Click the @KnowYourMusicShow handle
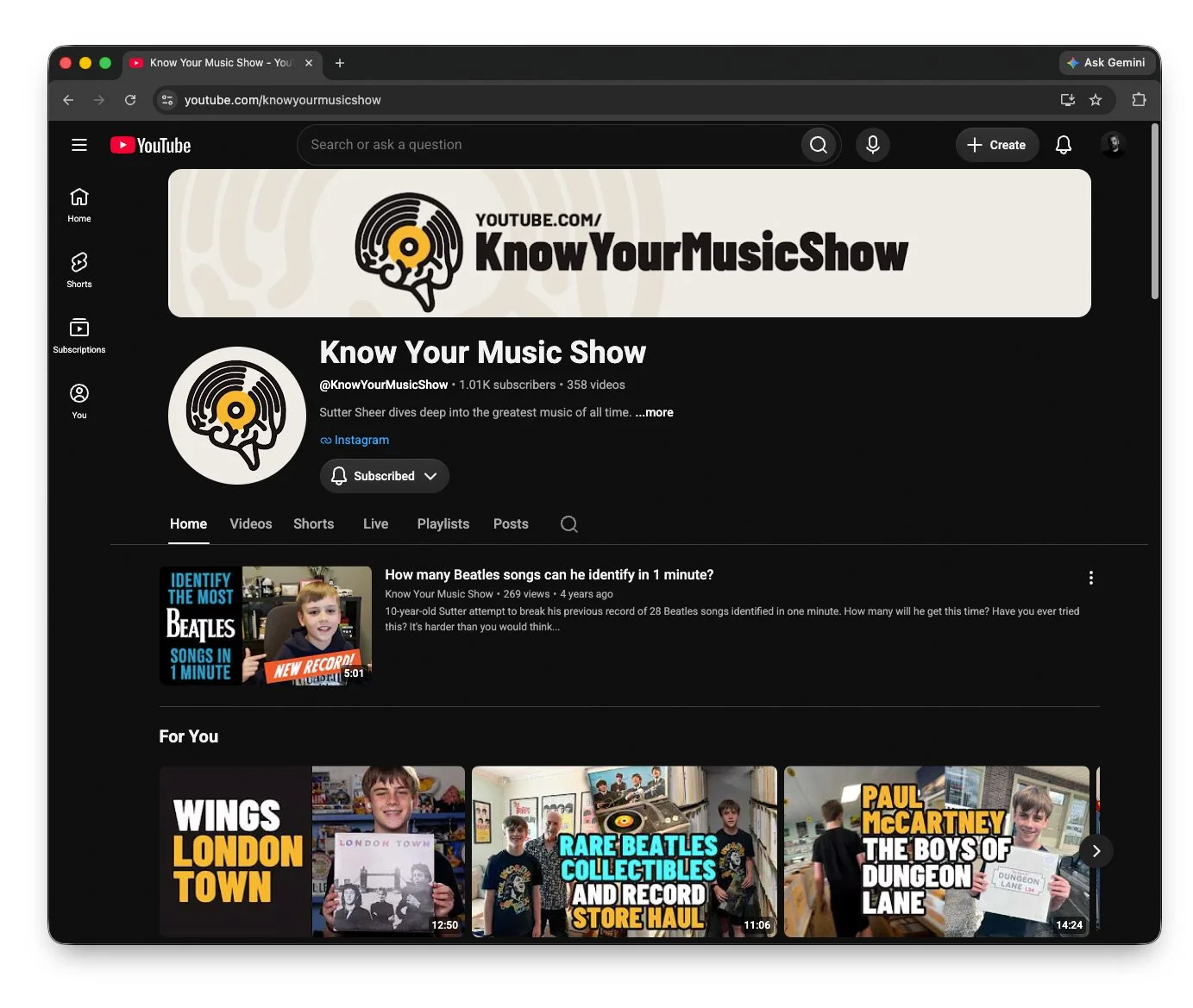 pyautogui.click(x=384, y=385)
